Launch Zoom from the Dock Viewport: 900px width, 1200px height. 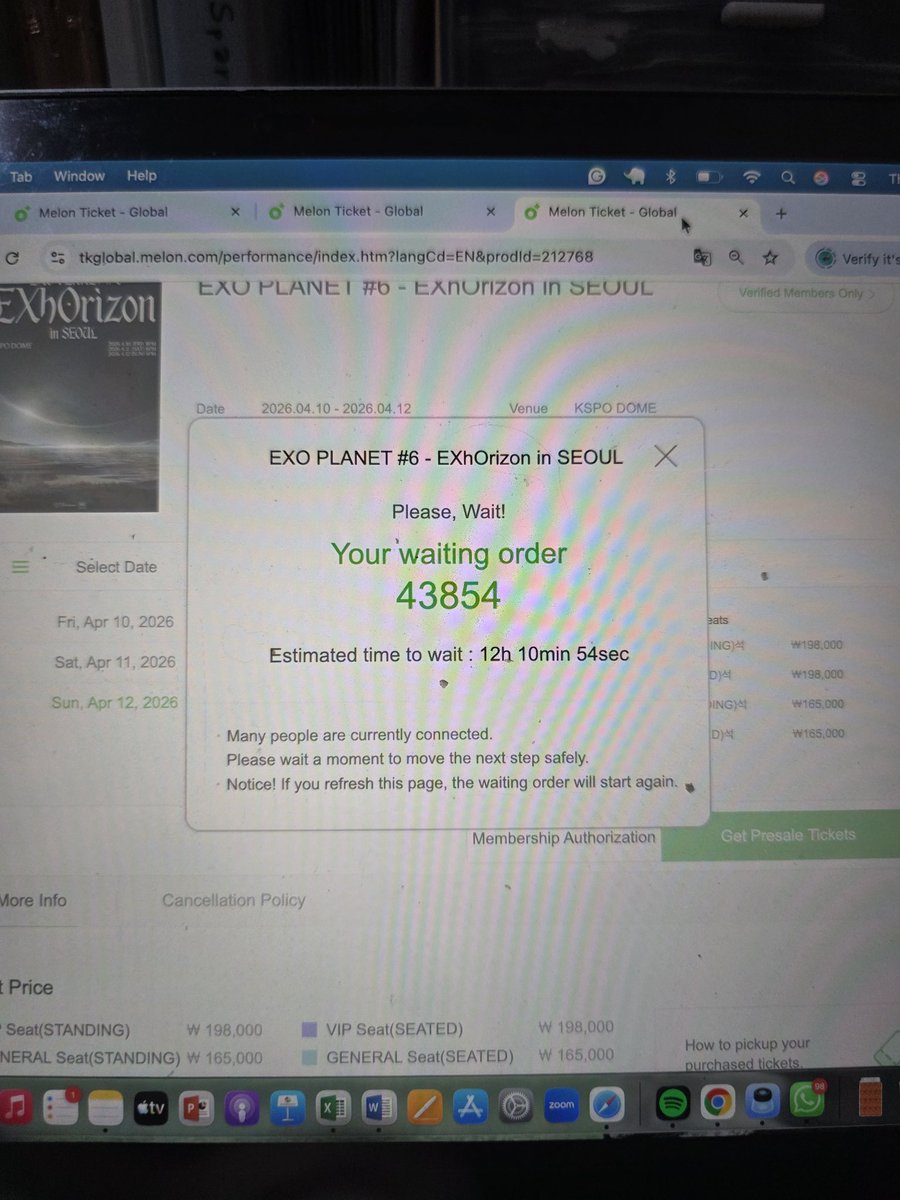(561, 1105)
